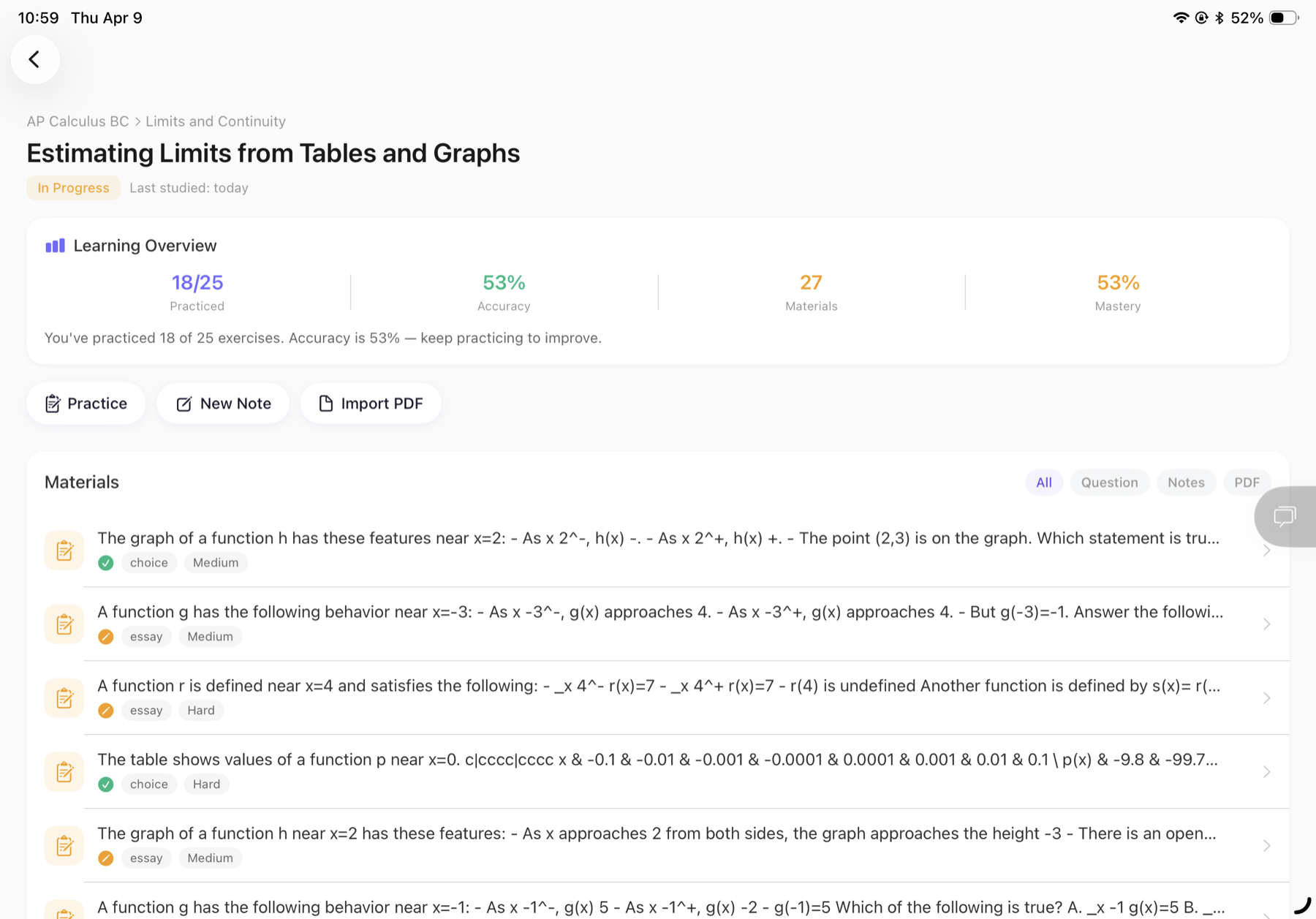Click 'Medium' tag on the g(-3)=-1 question
Screen dimensions: 1316x919
210,637
